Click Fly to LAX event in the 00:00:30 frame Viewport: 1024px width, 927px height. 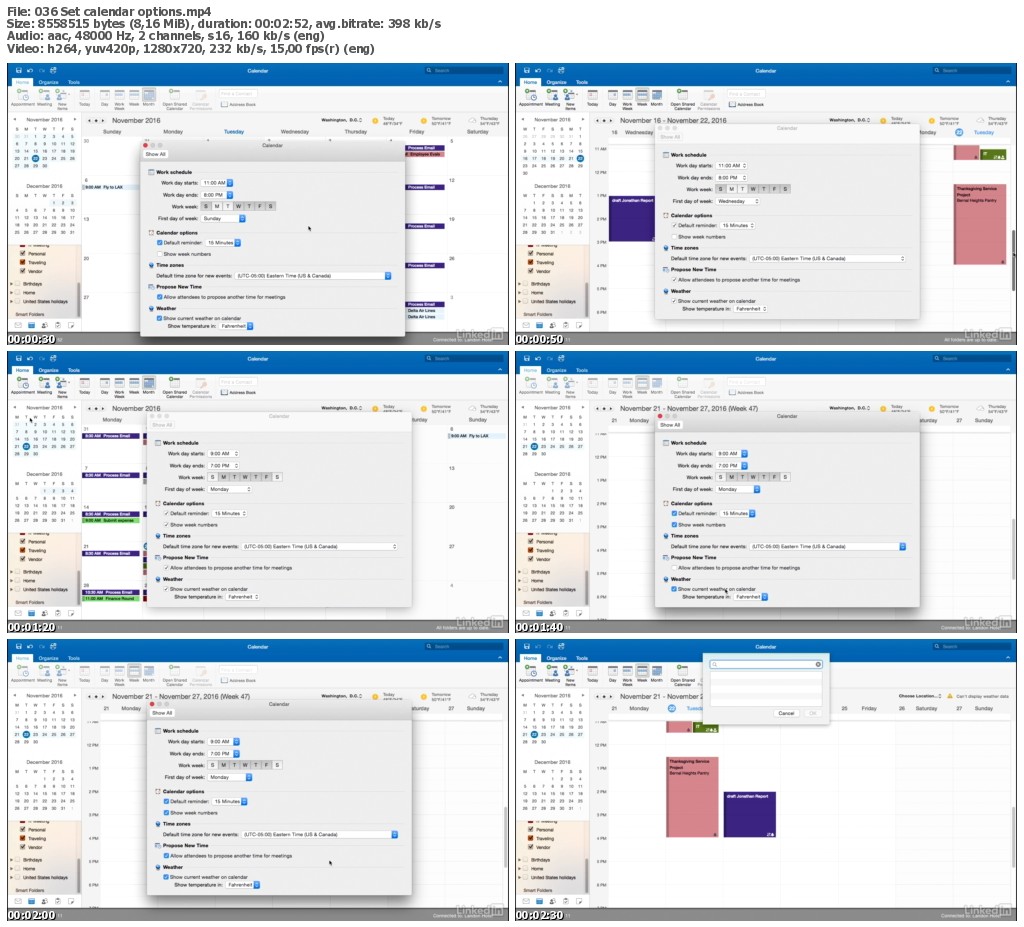[111, 187]
